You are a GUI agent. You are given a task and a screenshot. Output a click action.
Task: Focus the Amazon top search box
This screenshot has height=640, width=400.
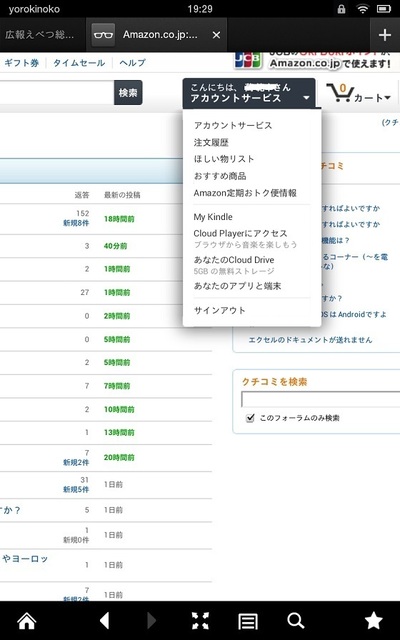click(x=57, y=93)
